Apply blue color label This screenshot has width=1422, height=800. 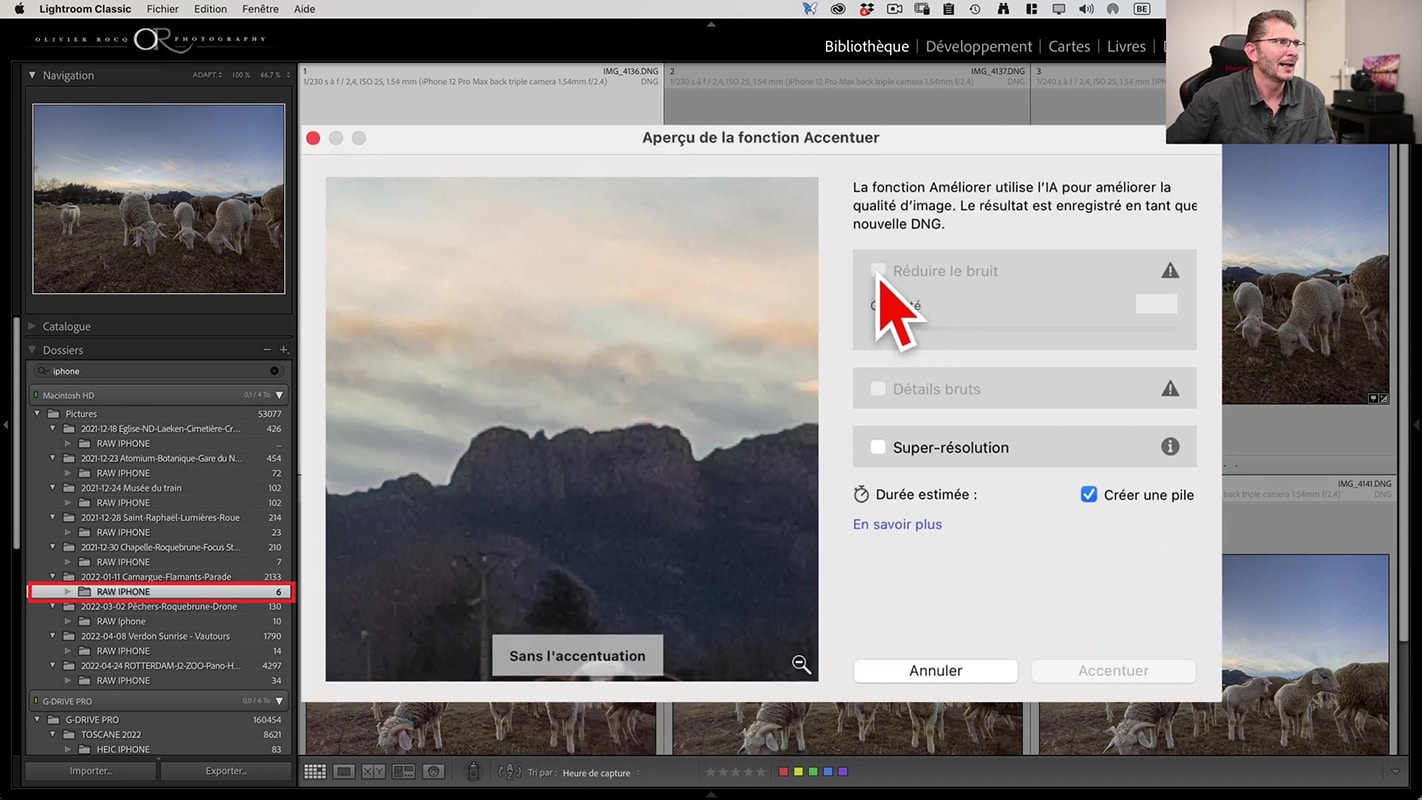(828, 772)
